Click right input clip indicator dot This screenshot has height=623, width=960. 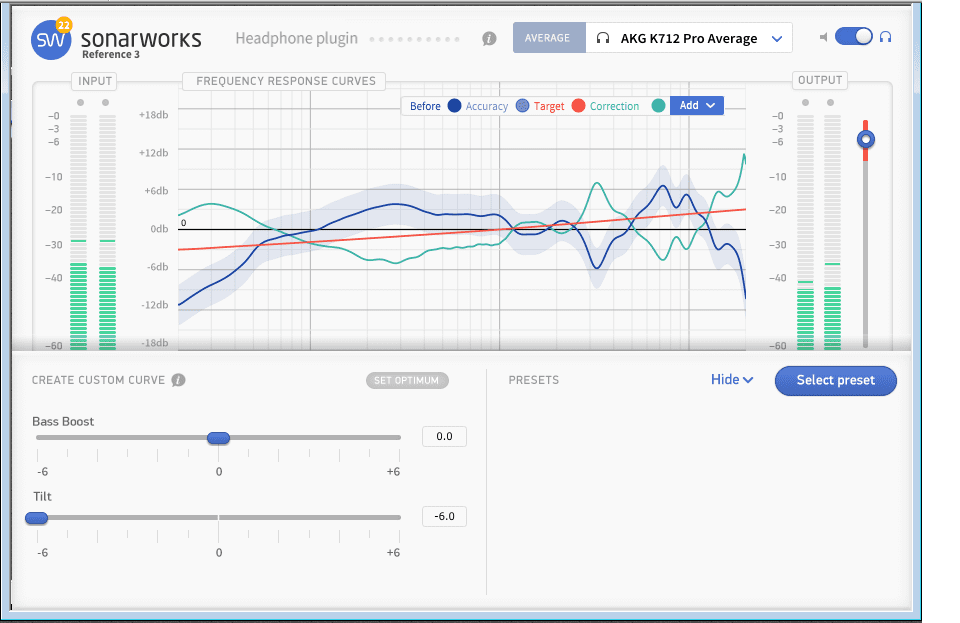[105, 103]
